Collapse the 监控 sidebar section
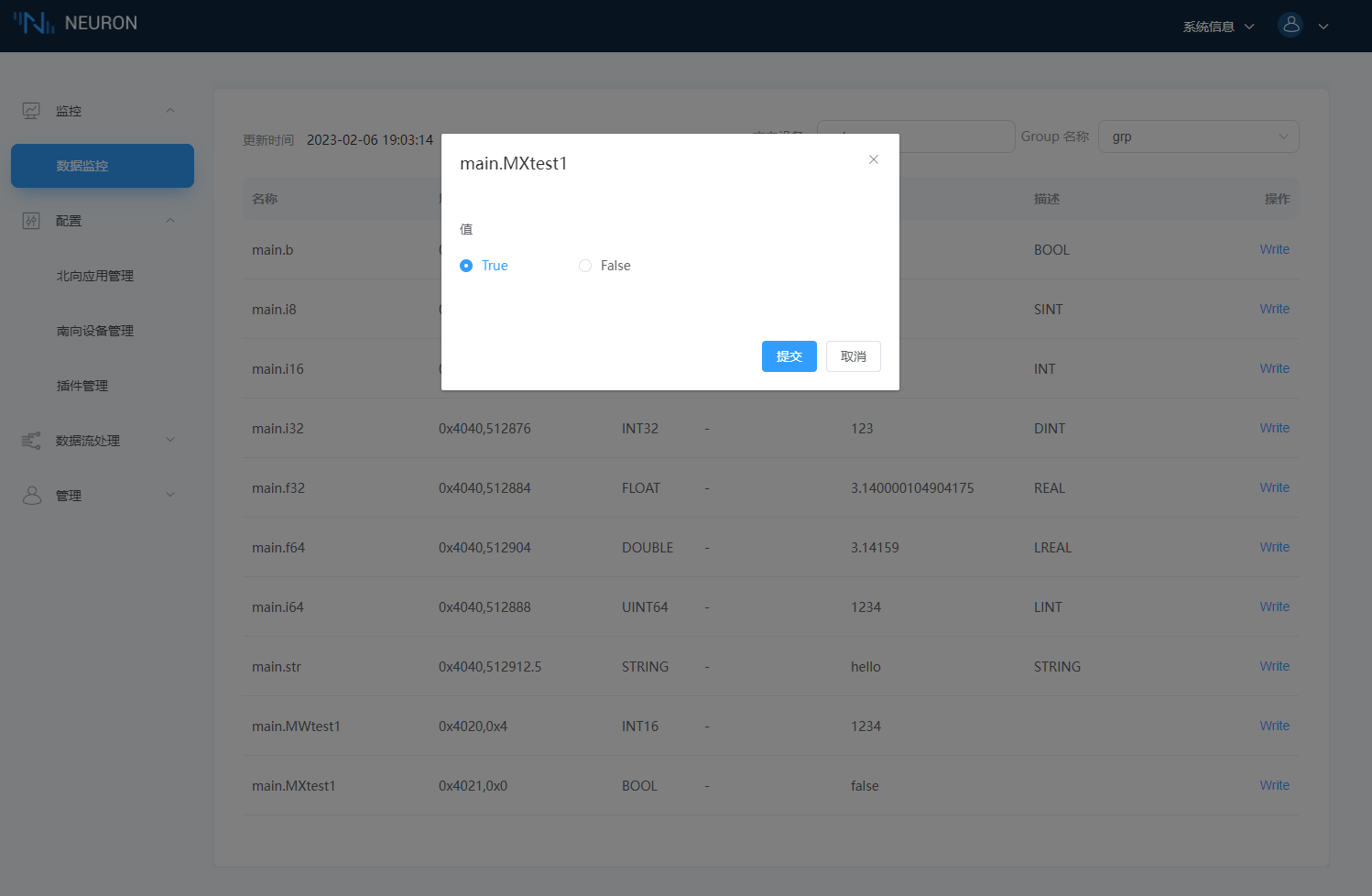 coord(170,110)
